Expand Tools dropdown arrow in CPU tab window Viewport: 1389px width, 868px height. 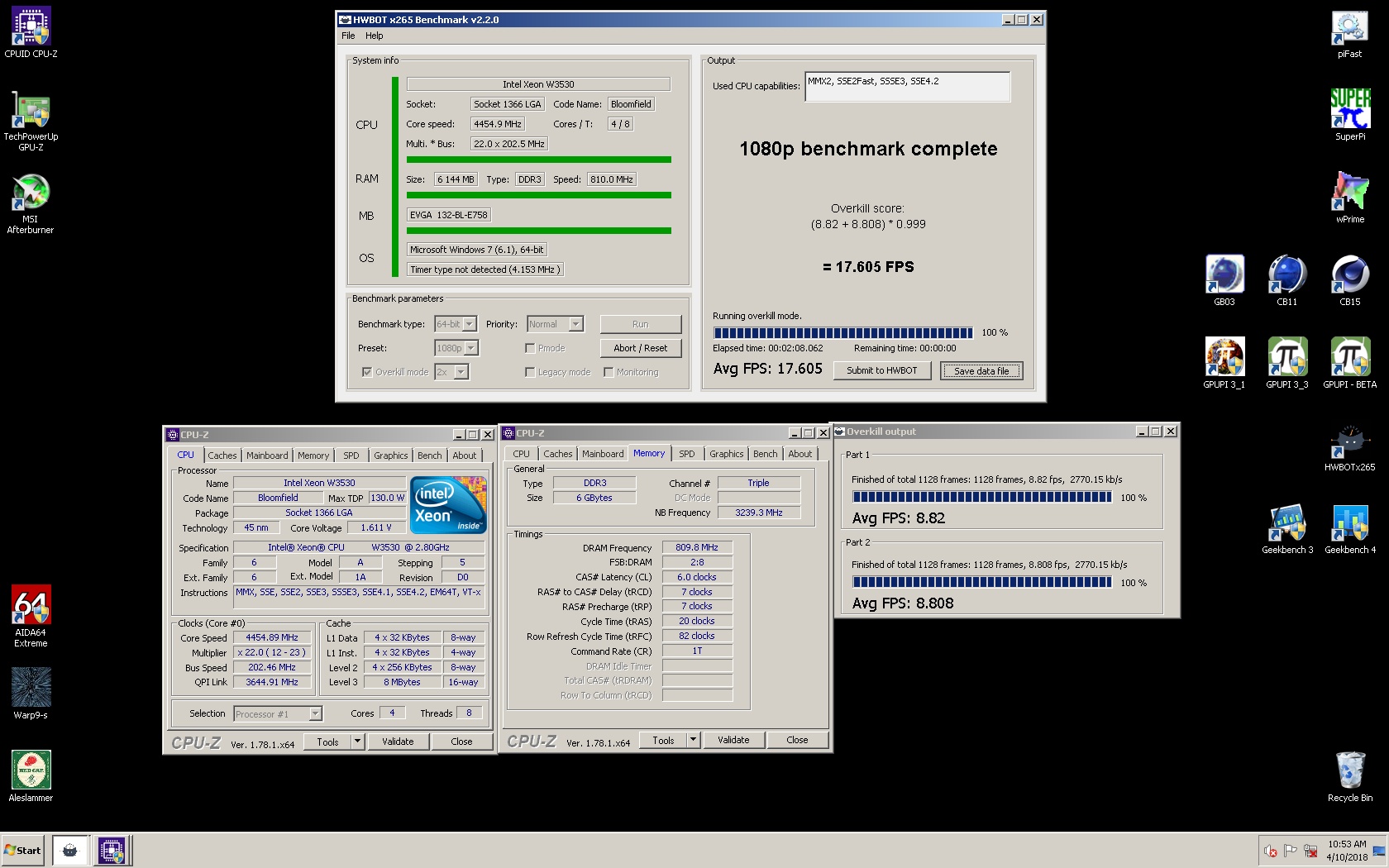[358, 741]
